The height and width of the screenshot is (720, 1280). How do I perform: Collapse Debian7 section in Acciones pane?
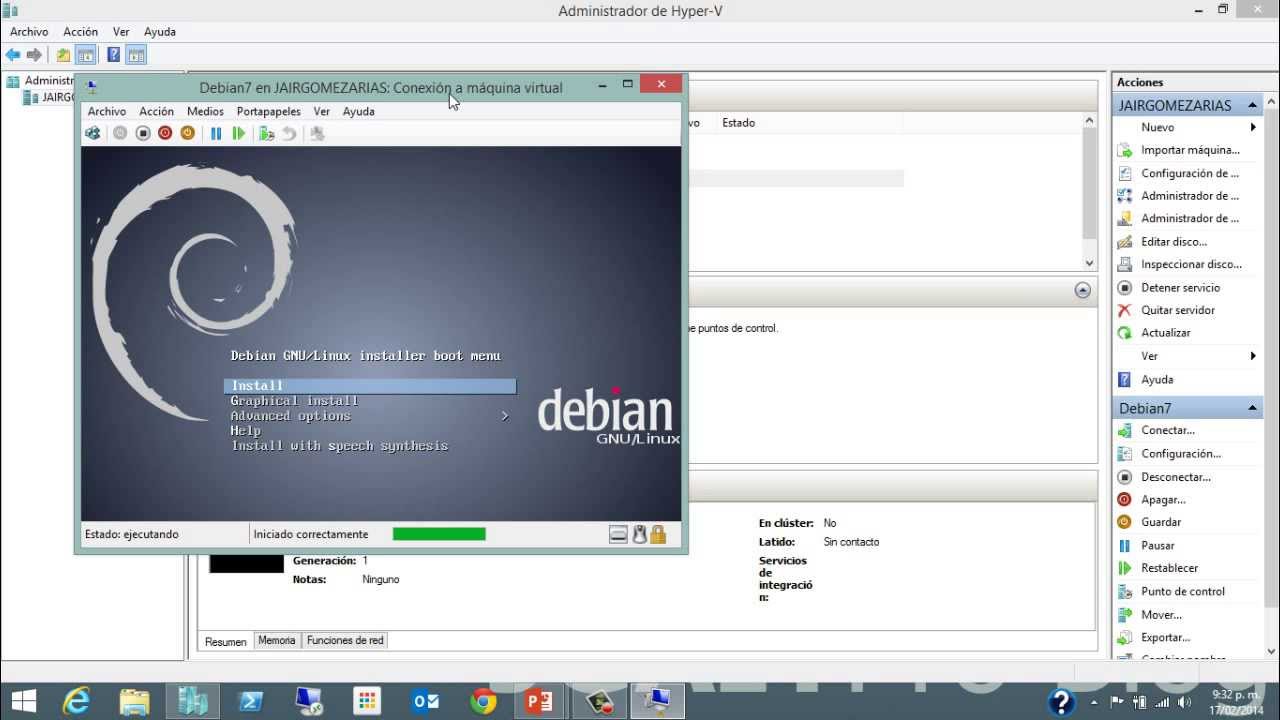click(x=1252, y=408)
